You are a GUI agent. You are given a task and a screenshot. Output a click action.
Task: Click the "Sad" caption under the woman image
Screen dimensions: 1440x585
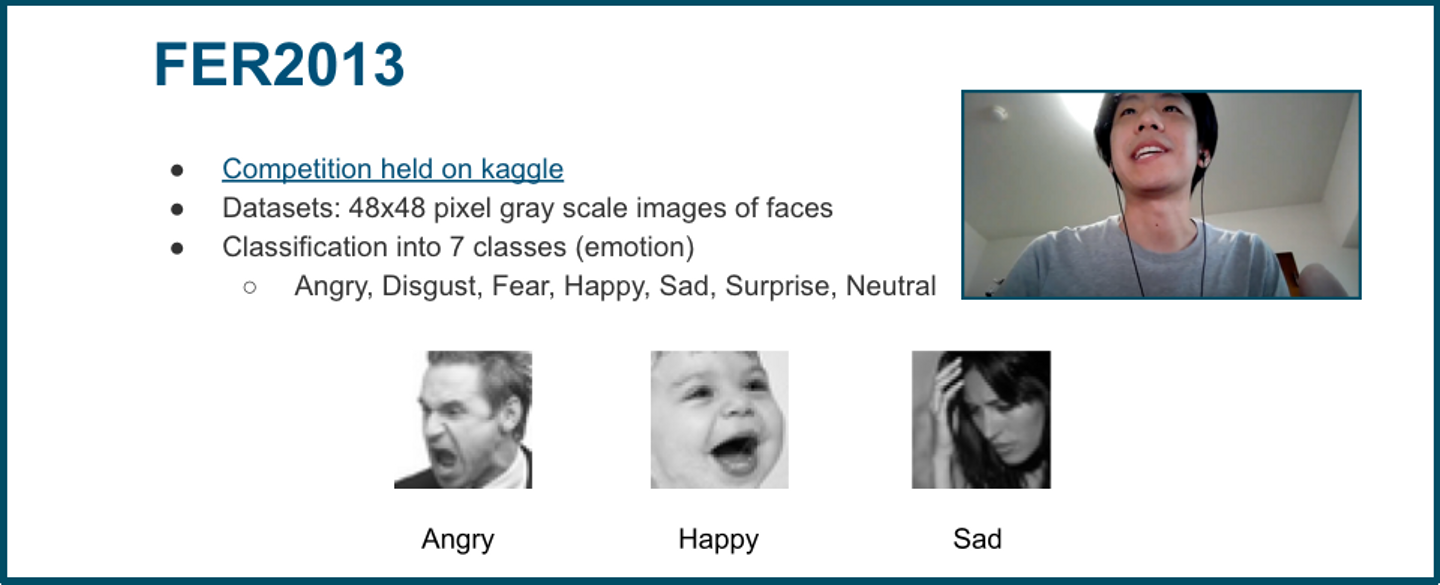pos(977,539)
